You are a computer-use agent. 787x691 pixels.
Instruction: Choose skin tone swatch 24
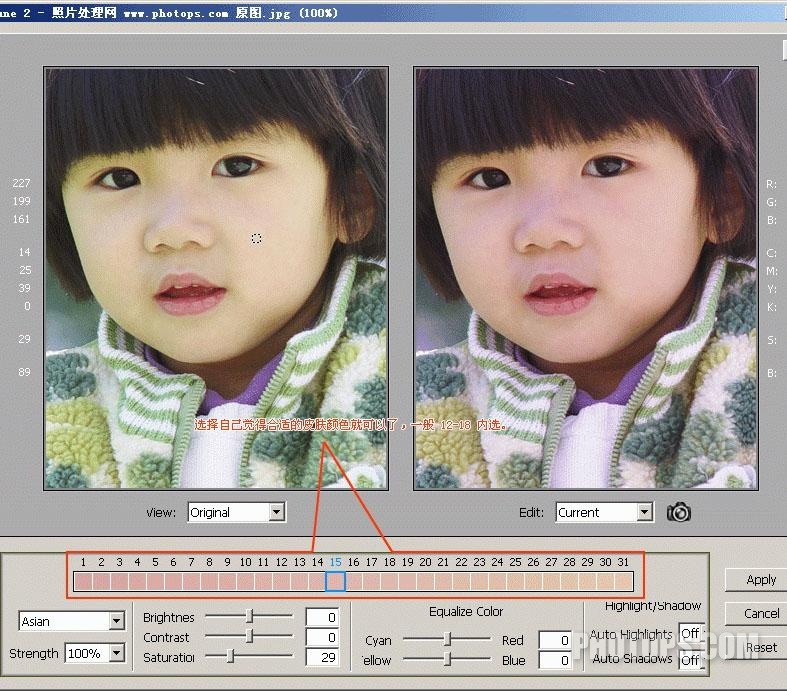point(498,582)
